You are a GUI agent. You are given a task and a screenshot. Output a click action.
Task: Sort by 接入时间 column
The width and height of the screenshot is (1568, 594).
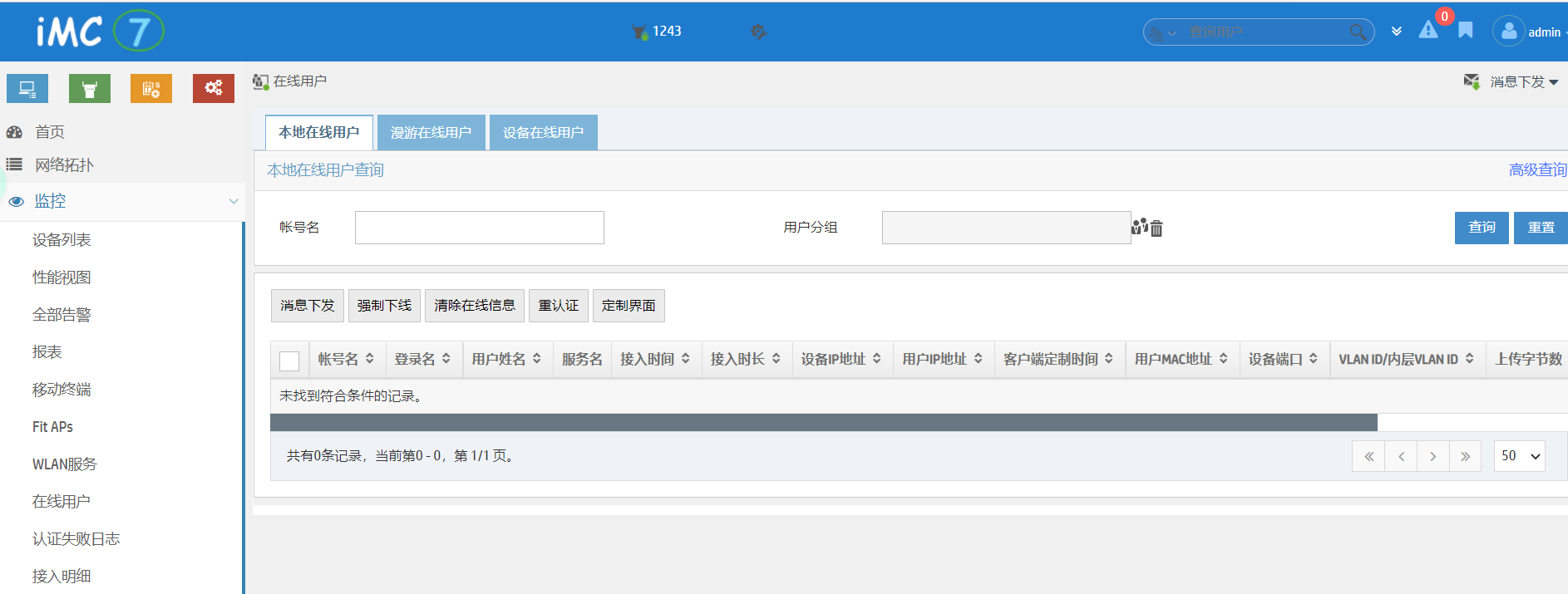coord(686,359)
